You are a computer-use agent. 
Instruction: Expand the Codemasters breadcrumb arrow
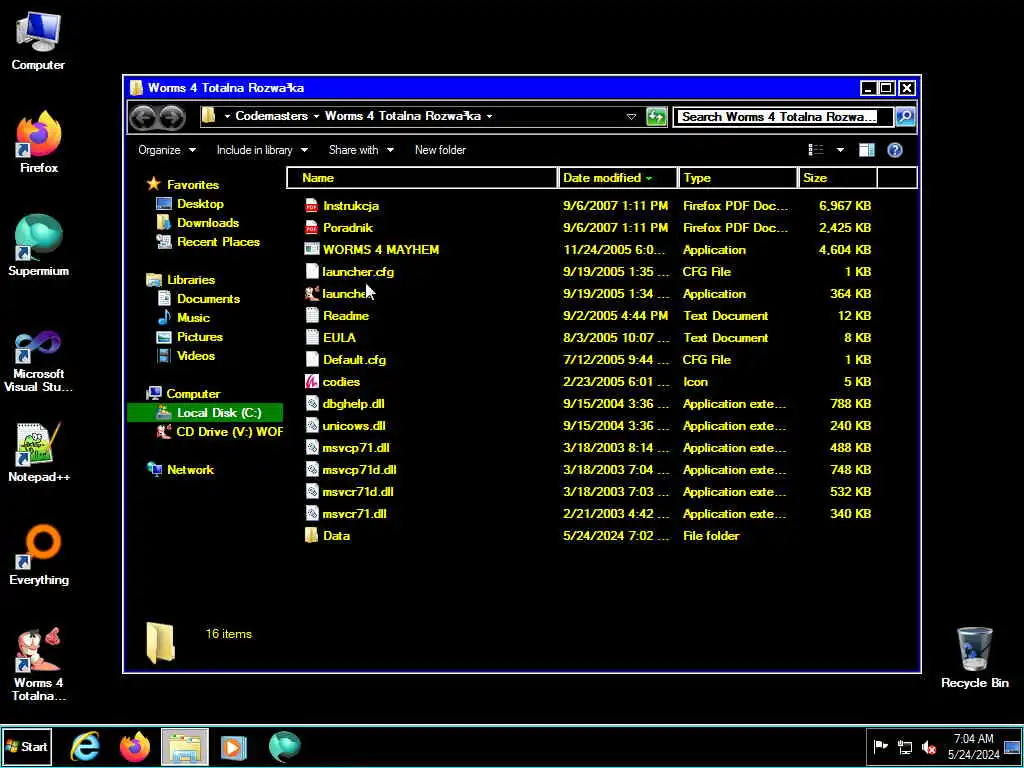coord(316,116)
